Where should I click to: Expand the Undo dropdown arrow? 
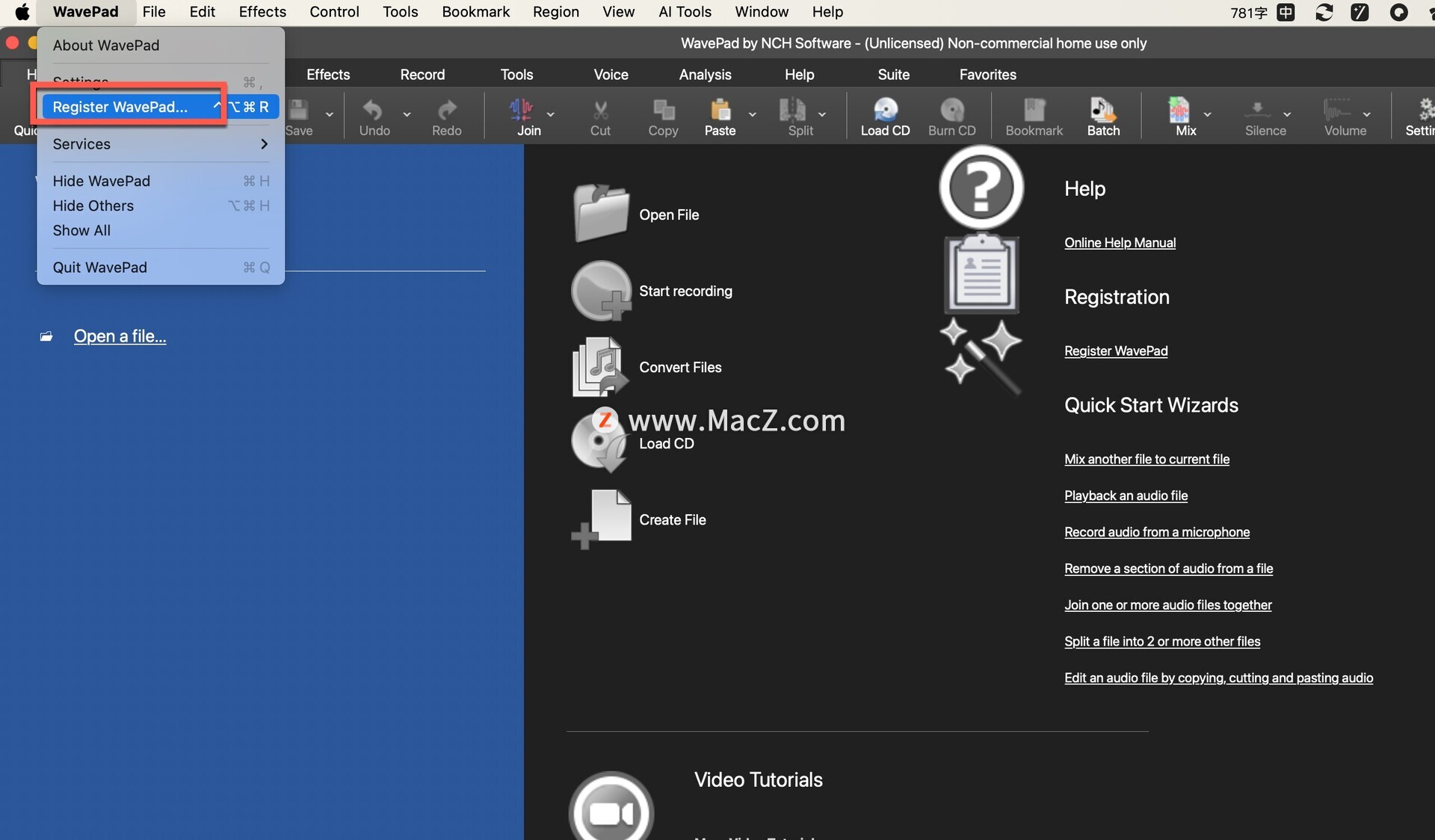(407, 114)
